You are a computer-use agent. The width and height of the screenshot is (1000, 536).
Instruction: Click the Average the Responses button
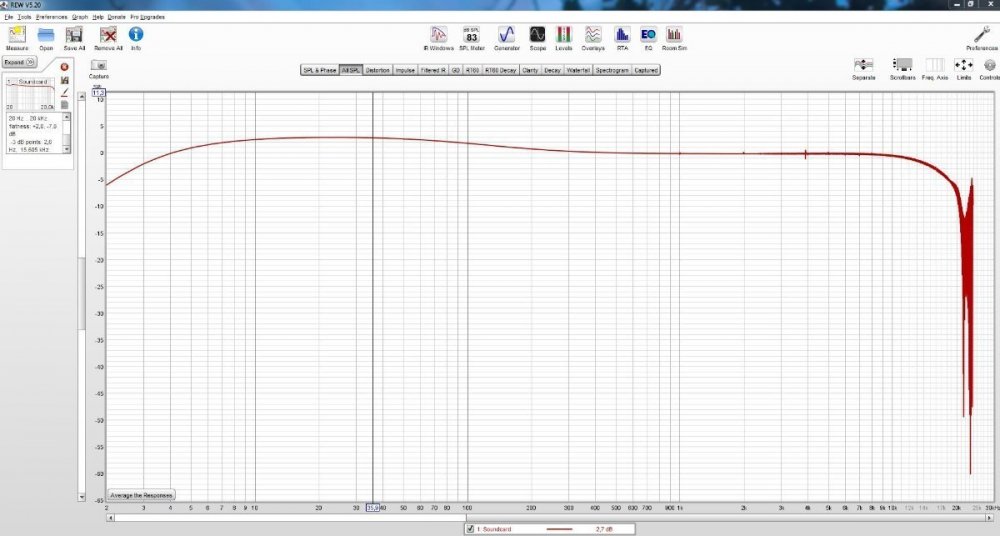point(141,495)
